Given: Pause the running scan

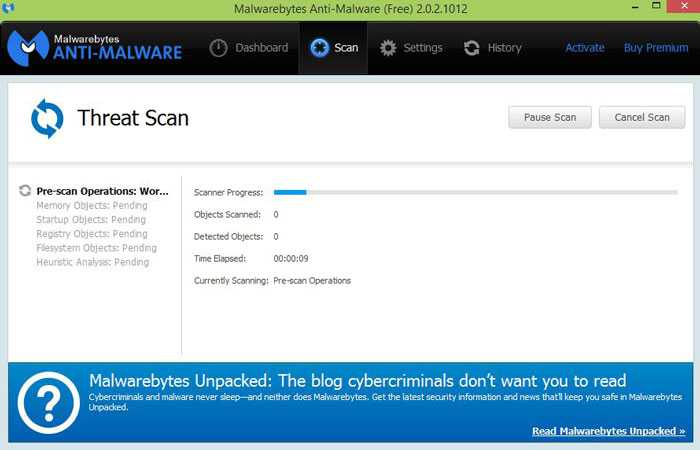Looking at the screenshot, I should (x=550, y=117).
